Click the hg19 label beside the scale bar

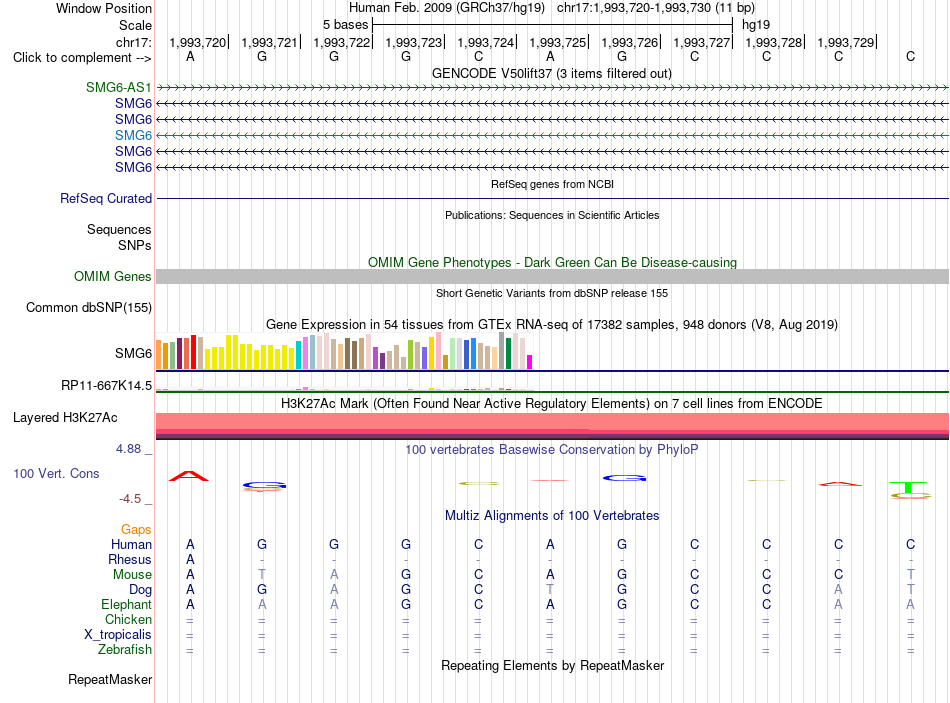click(x=756, y=25)
